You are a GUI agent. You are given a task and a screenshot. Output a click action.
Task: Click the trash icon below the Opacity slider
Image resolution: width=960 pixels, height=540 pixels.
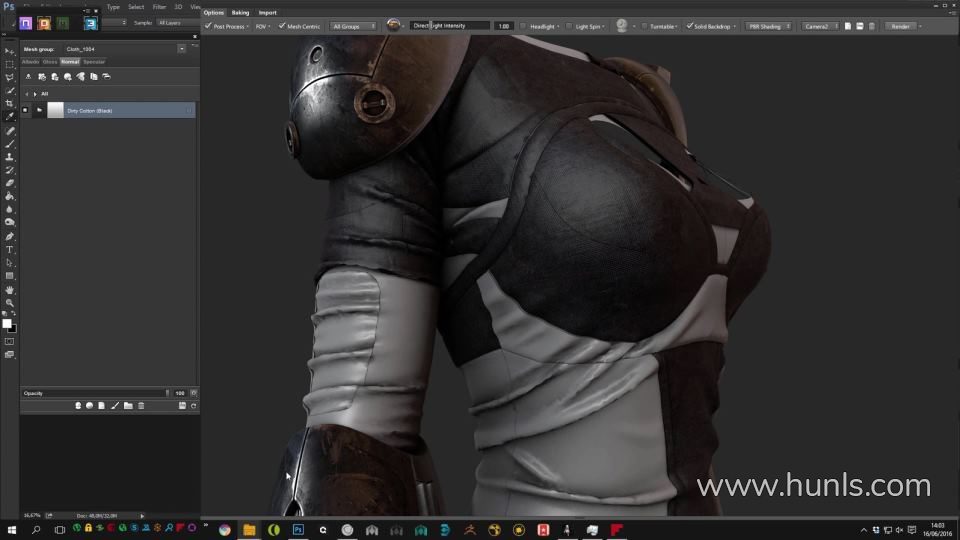pyautogui.click(x=141, y=405)
